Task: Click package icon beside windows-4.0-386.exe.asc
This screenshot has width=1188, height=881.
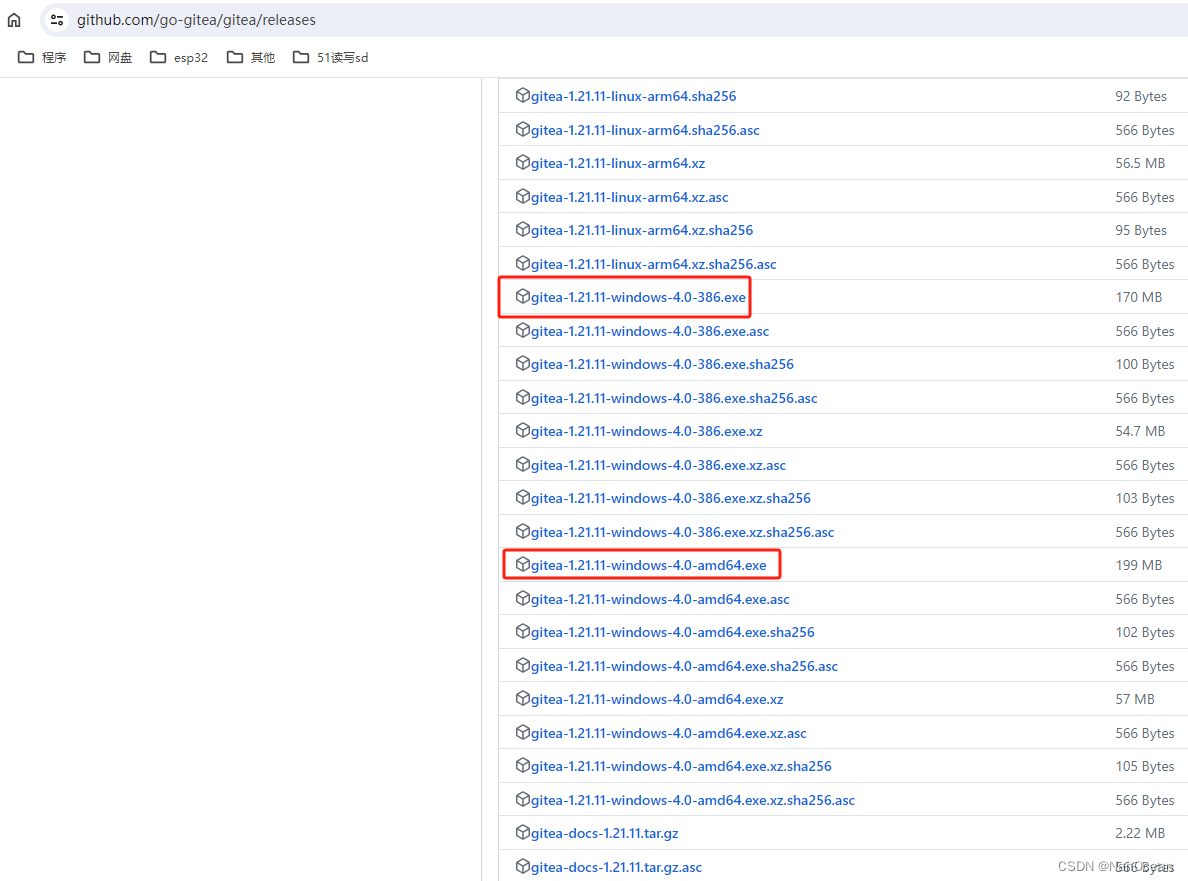Action: pyautogui.click(x=522, y=330)
